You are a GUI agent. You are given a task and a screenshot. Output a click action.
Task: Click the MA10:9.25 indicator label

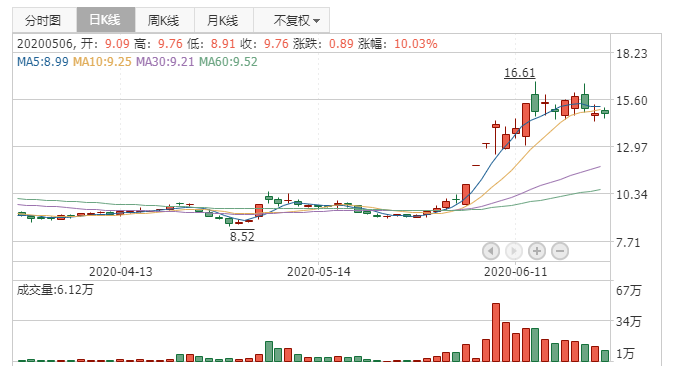(x=102, y=62)
